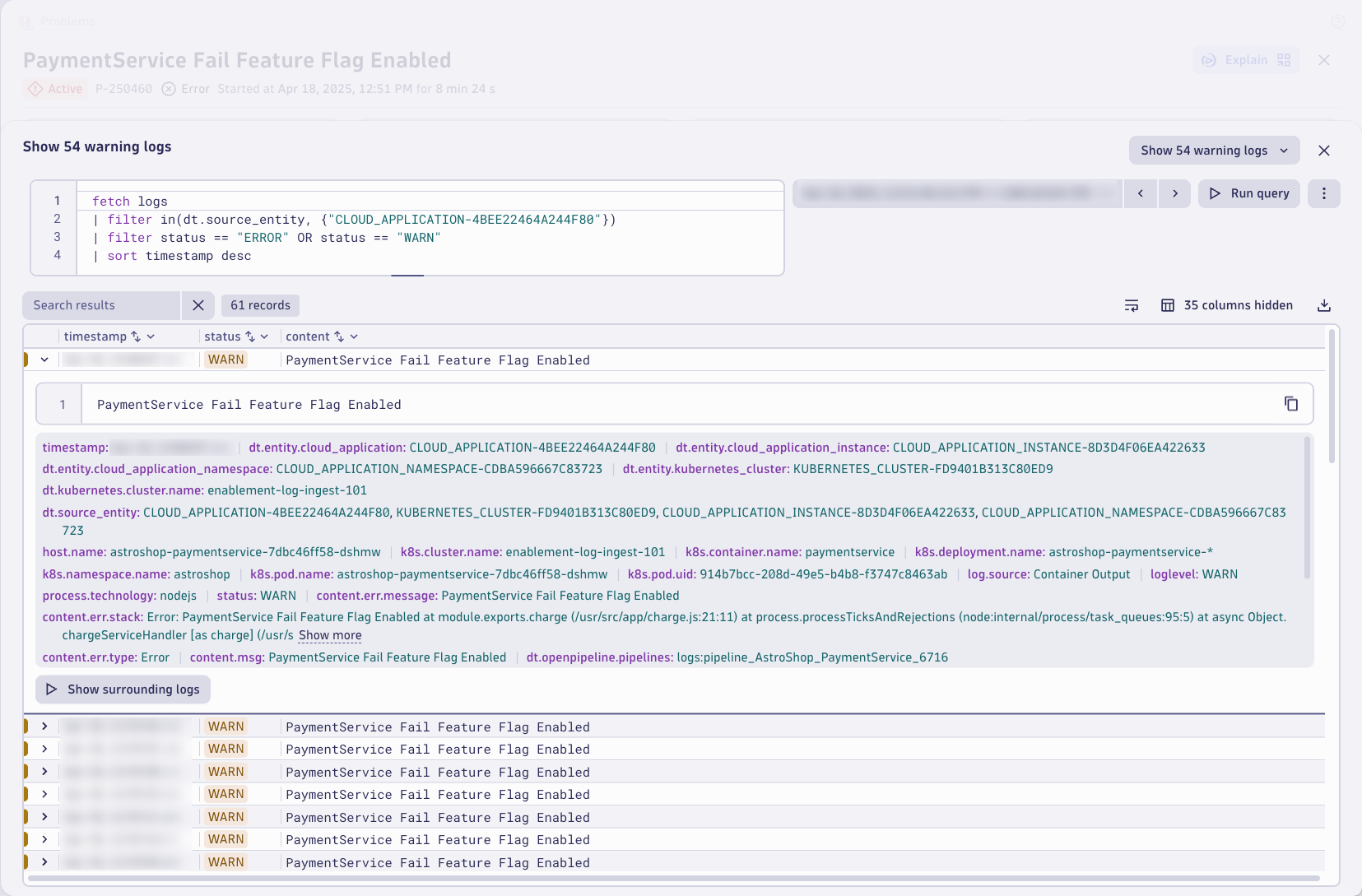Image resolution: width=1362 pixels, height=896 pixels.
Task: Click Show surrounding logs button
Action: [123, 689]
